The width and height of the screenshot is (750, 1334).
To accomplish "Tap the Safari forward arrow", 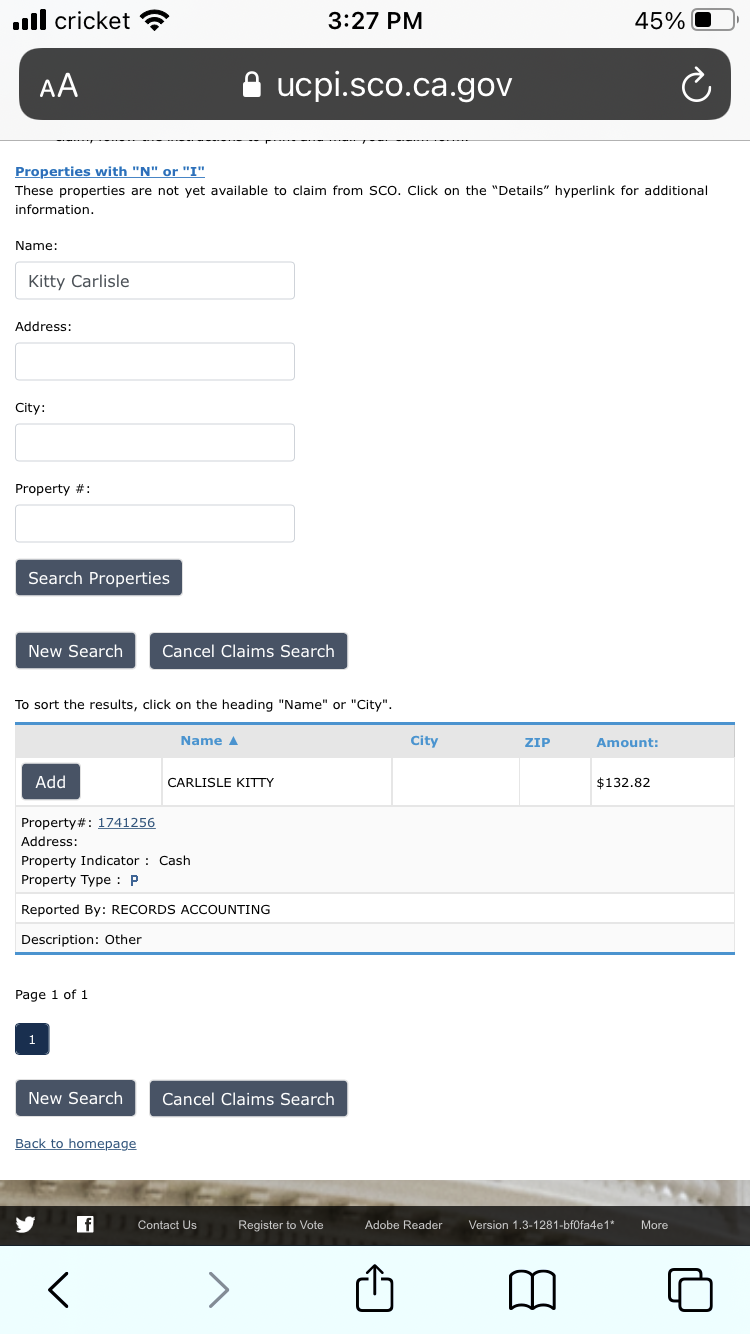I will tap(218, 1289).
